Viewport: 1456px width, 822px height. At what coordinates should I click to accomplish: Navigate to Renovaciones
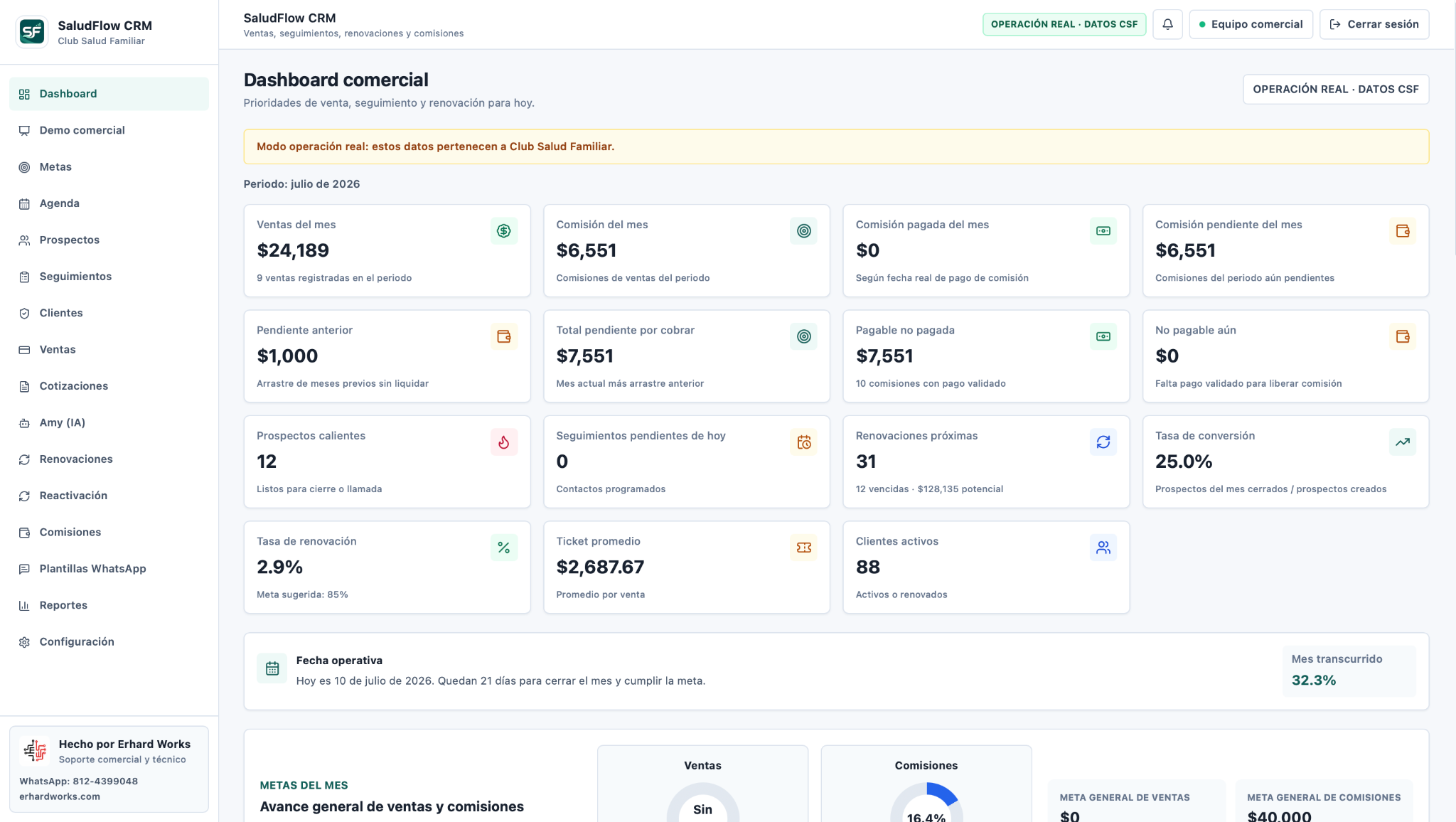(x=109, y=459)
